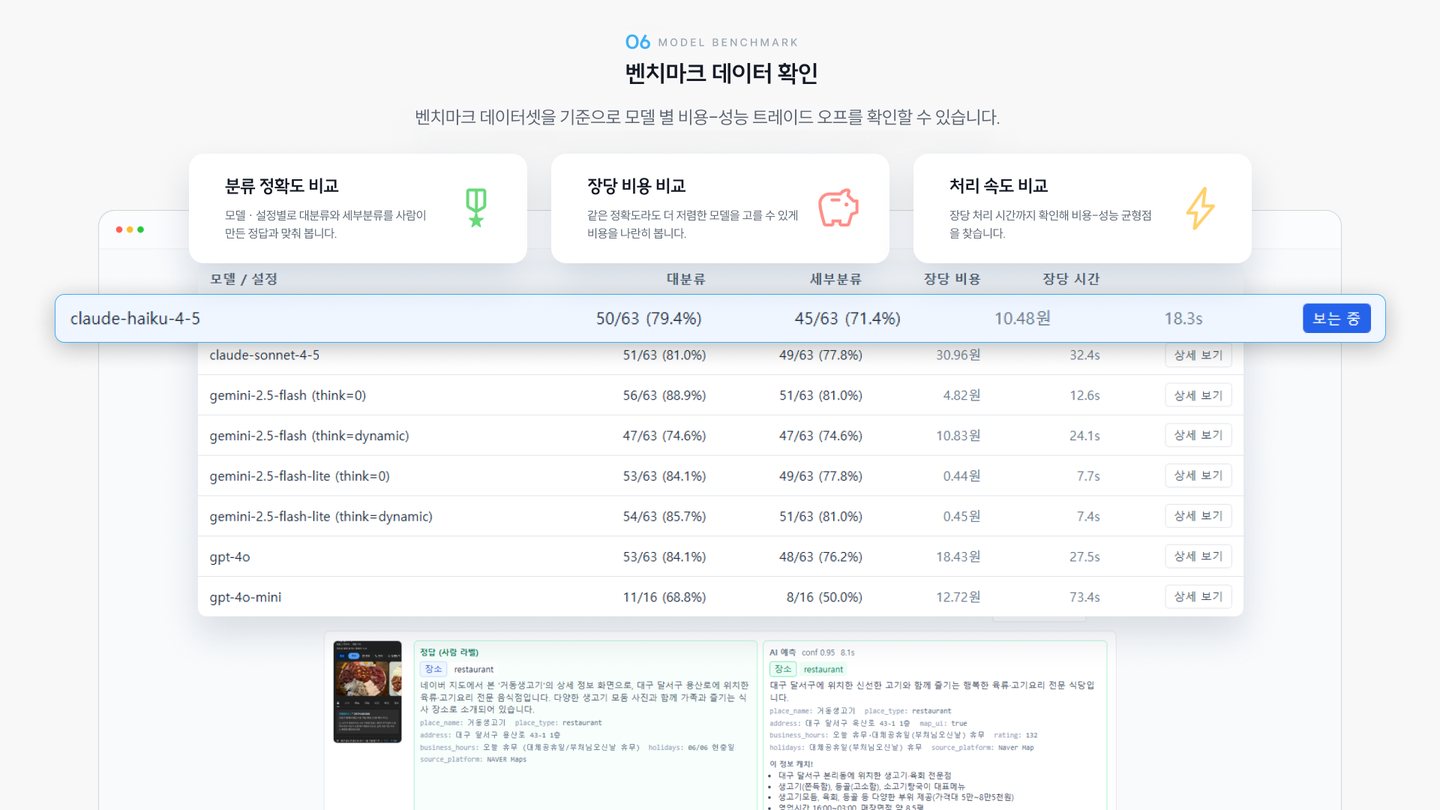Click the 세부분류 column header
The width and height of the screenshot is (1440, 810).
click(835, 279)
